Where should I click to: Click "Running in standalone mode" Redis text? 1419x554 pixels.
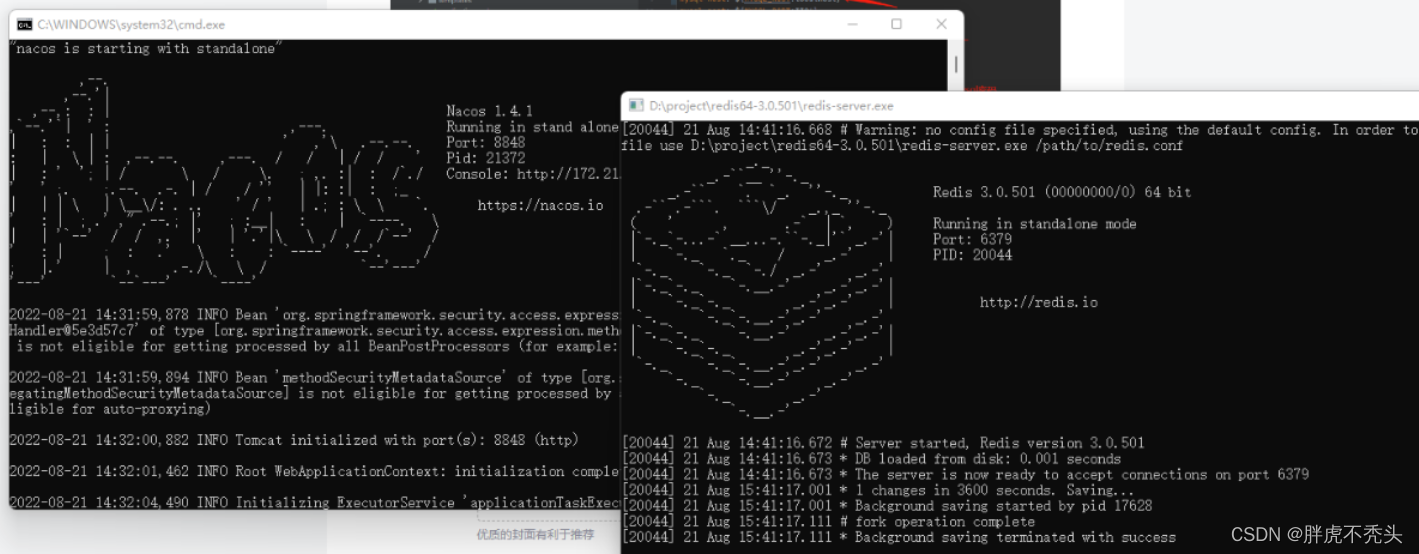(1034, 224)
